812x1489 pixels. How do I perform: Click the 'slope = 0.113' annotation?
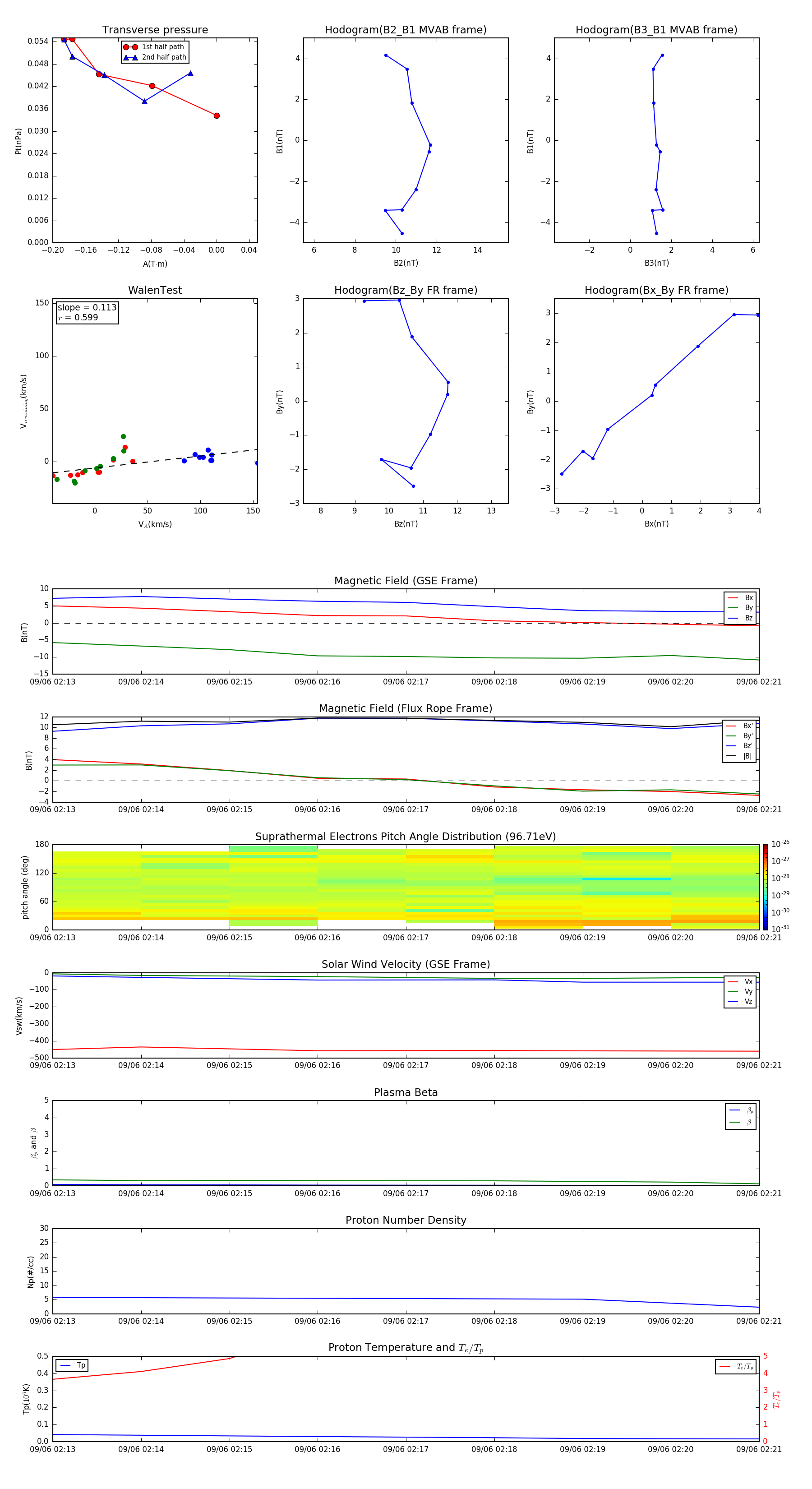point(87,308)
